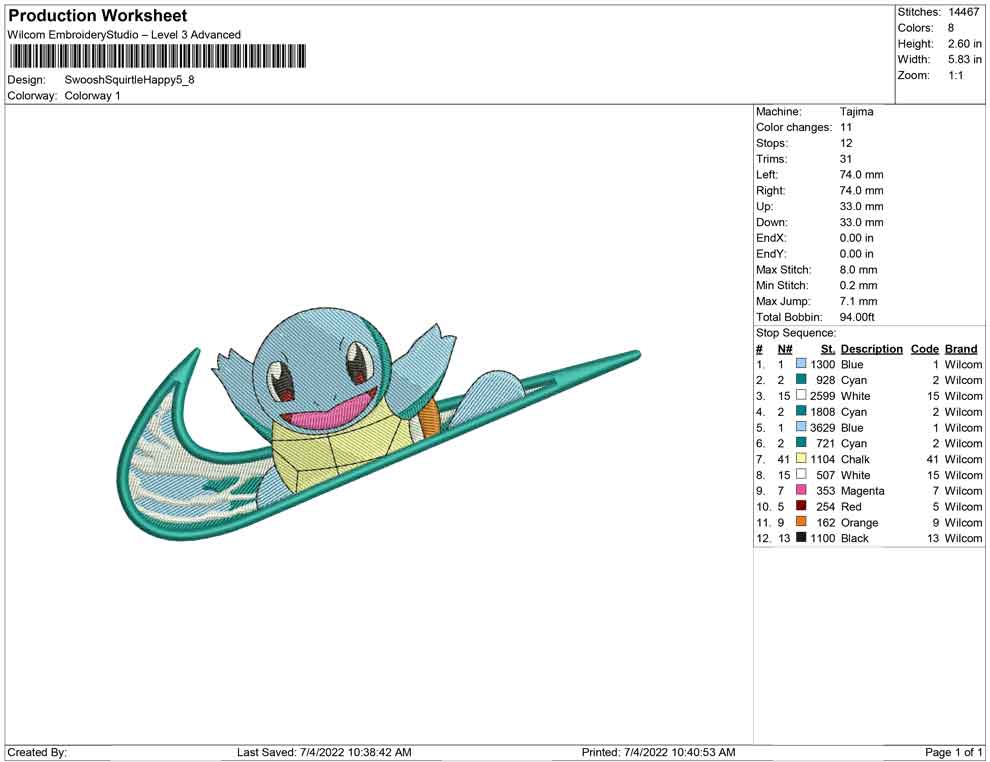Click the Min Stitch value "0.2 mm"

[859, 285]
